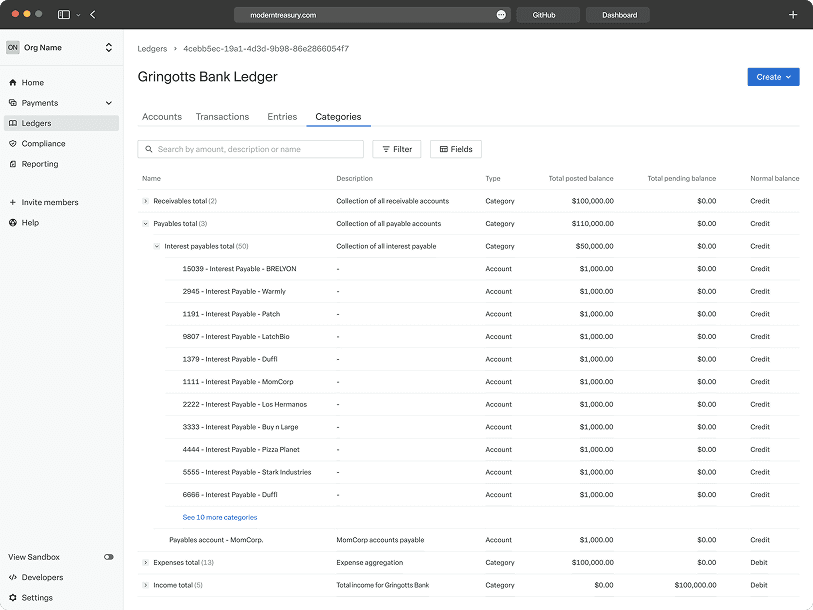Click the Settings gear icon
This screenshot has width=813, height=610.
tap(13, 598)
